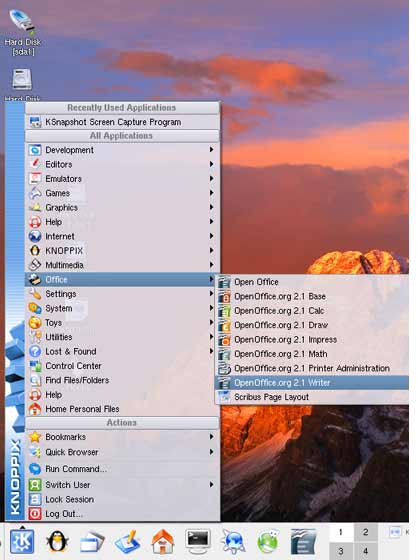Switch to virtual desktop 1
This screenshot has height=560, width=420.
point(341,532)
